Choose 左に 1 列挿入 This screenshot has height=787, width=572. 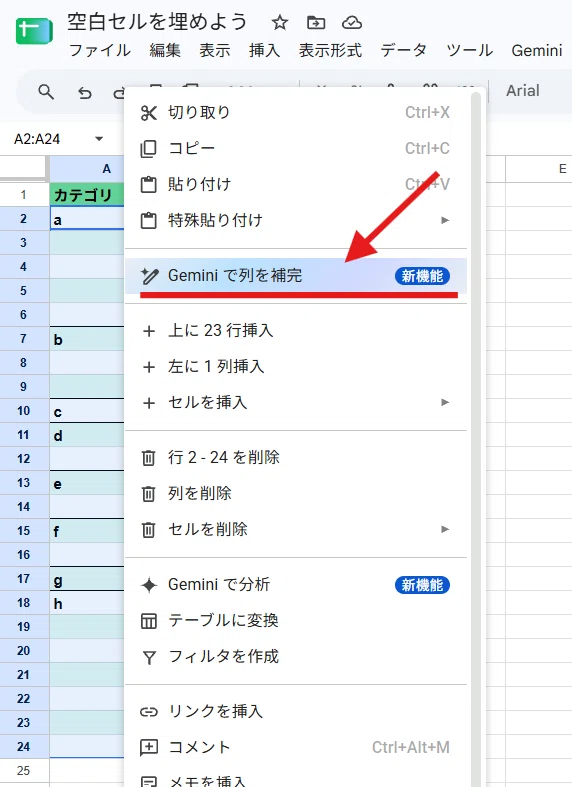point(296,366)
